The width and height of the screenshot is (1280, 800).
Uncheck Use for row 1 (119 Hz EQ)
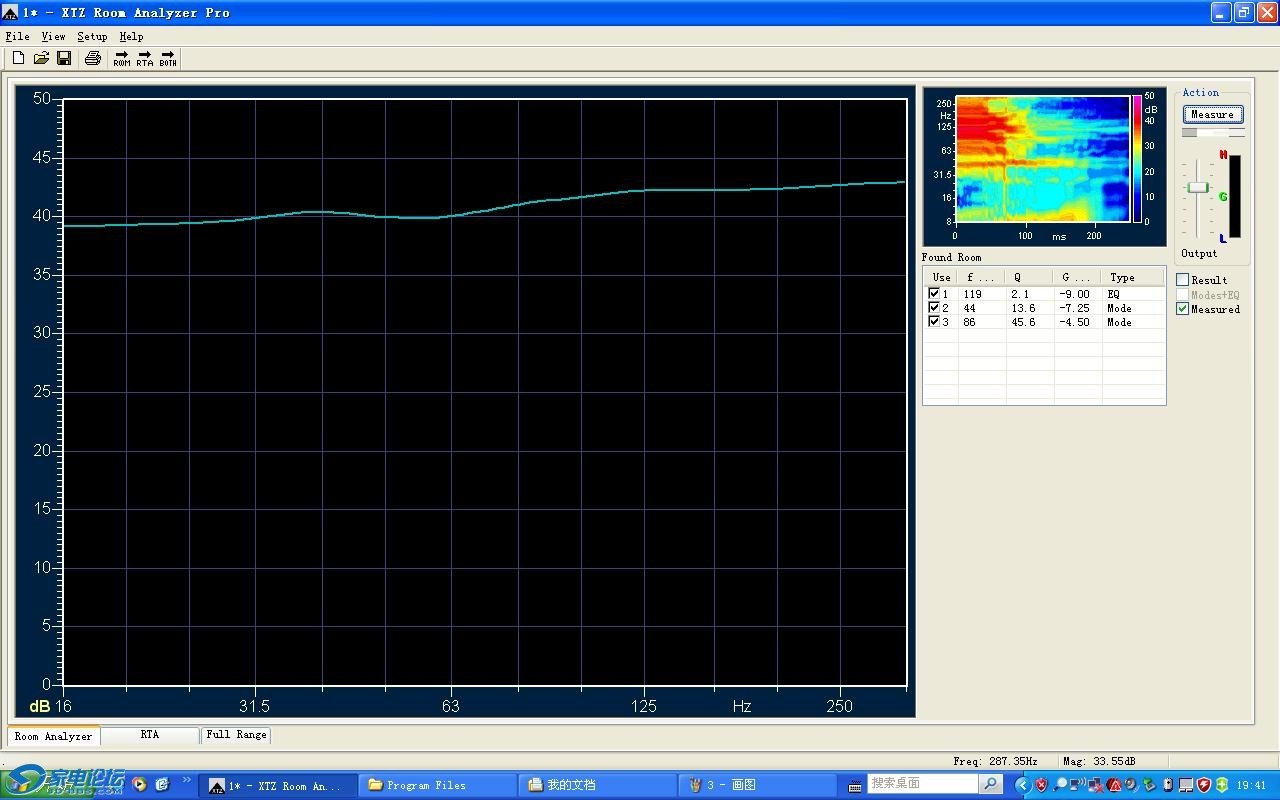(x=934, y=294)
